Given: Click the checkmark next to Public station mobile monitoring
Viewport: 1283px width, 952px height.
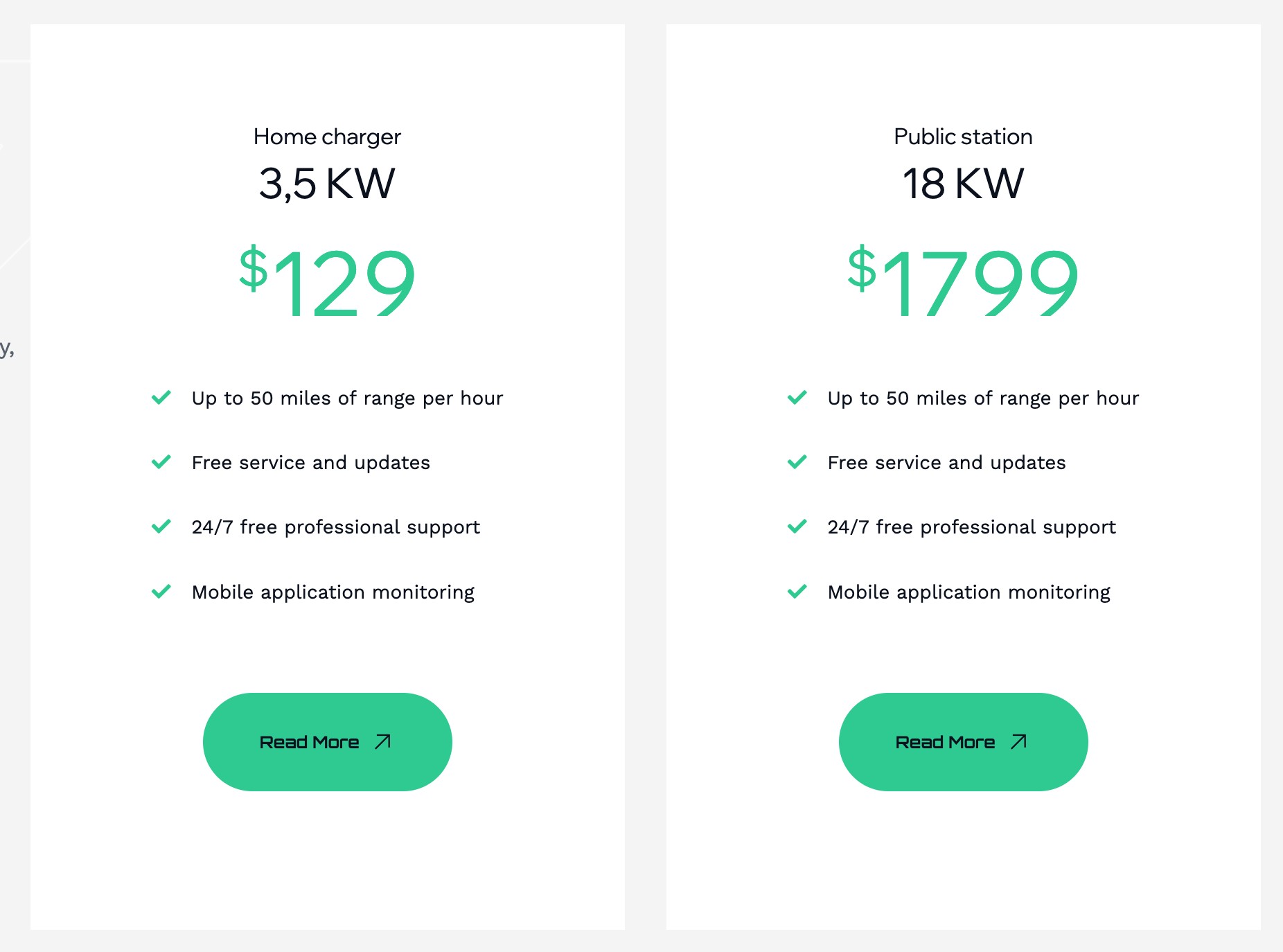Looking at the screenshot, I should click(x=797, y=591).
